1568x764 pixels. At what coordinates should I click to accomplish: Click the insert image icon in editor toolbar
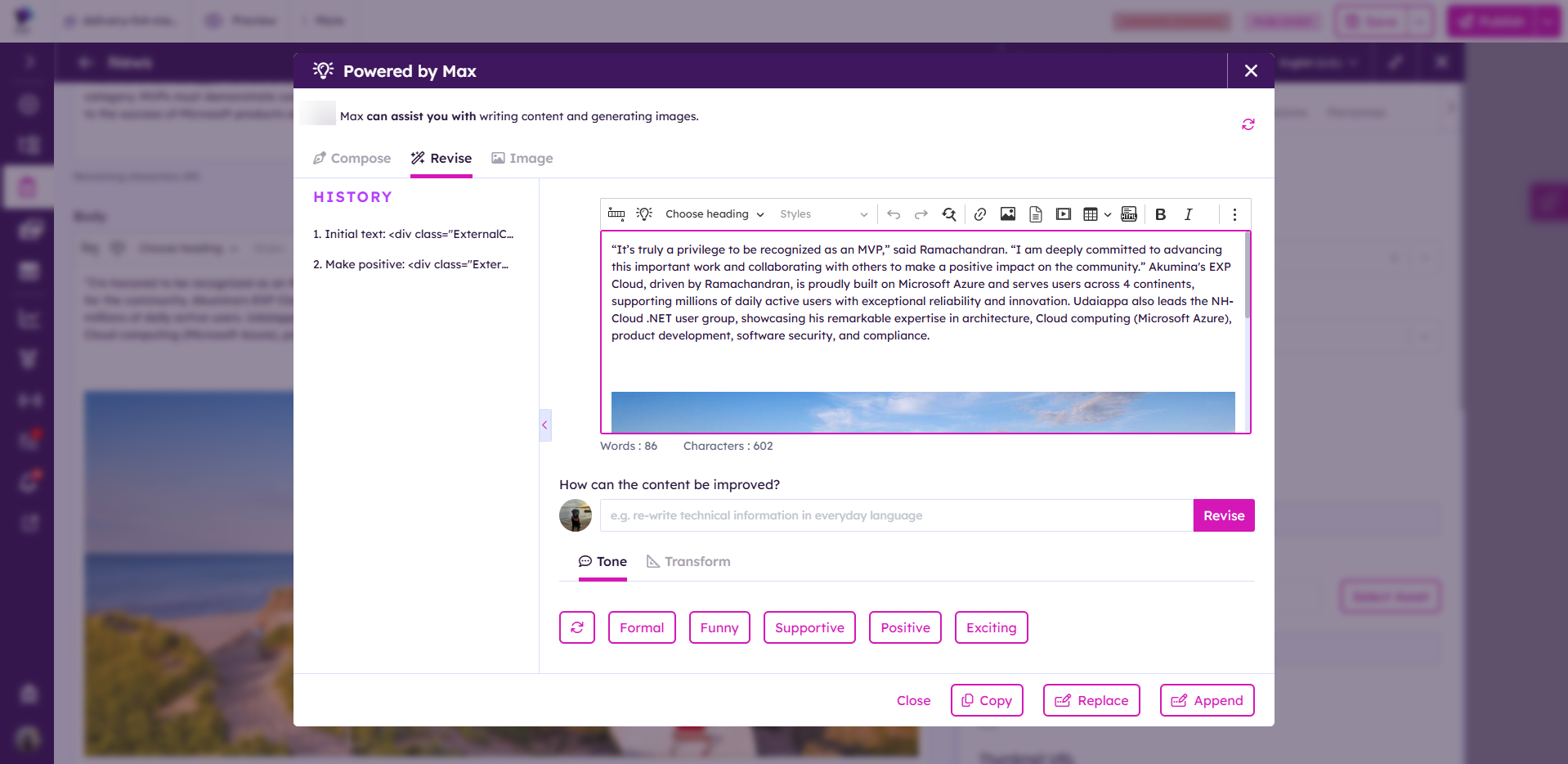(1008, 214)
